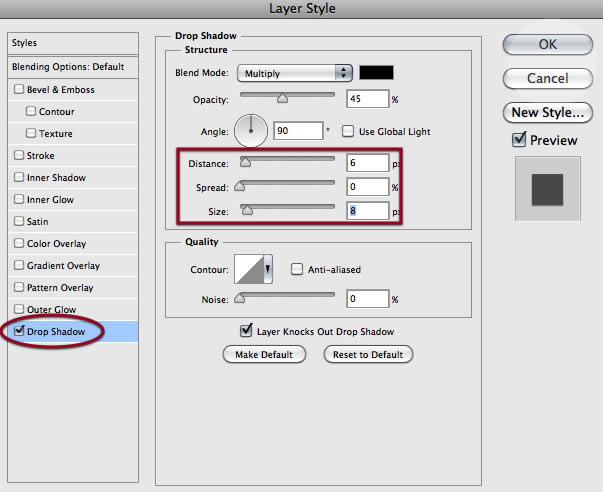Enable the Pattern Overlay checkbox
Viewport: 603px width, 492px height.
(18, 287)
